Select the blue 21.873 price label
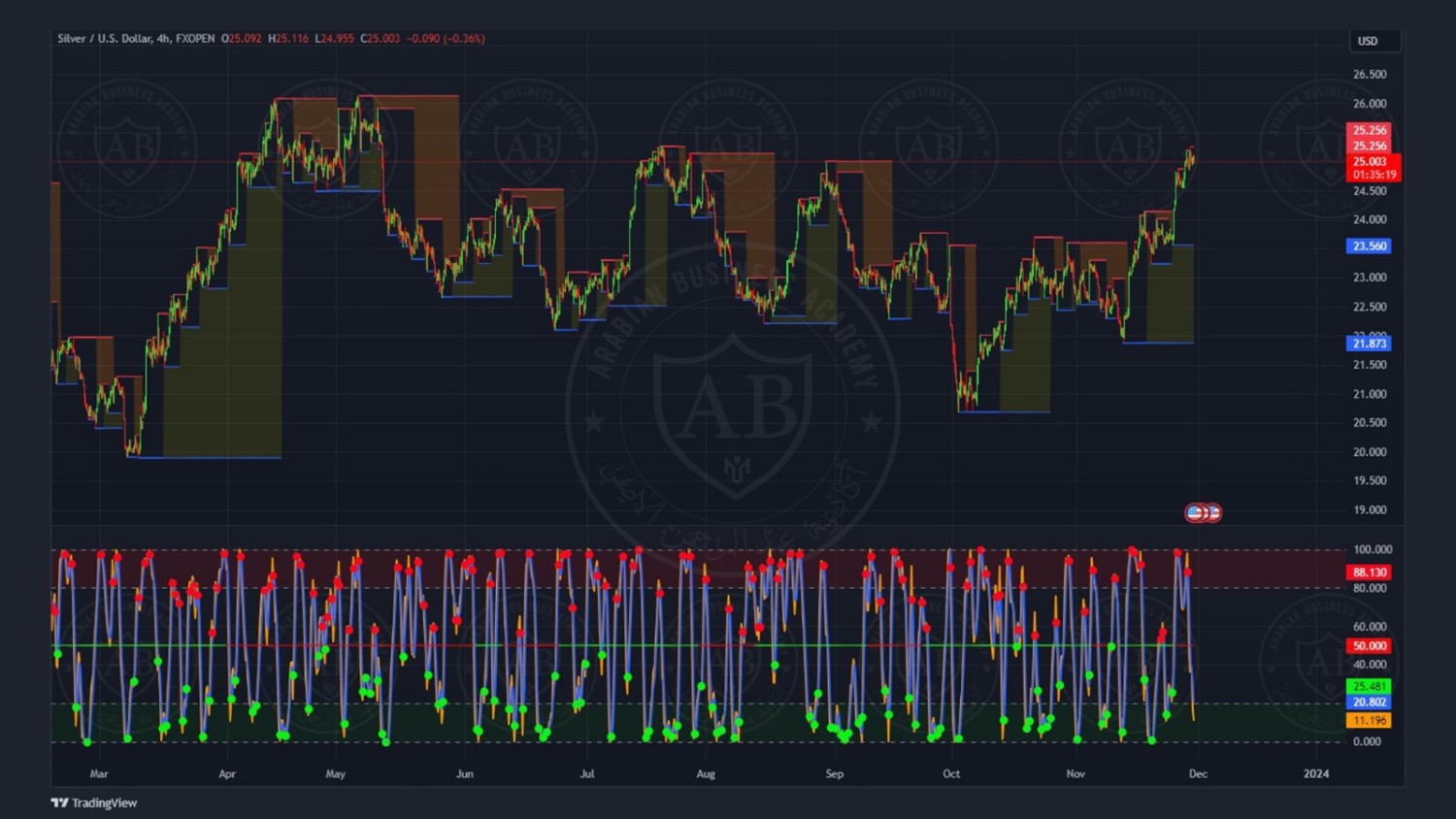This screenshot has height=819, width=1456. click(1370, 344)
